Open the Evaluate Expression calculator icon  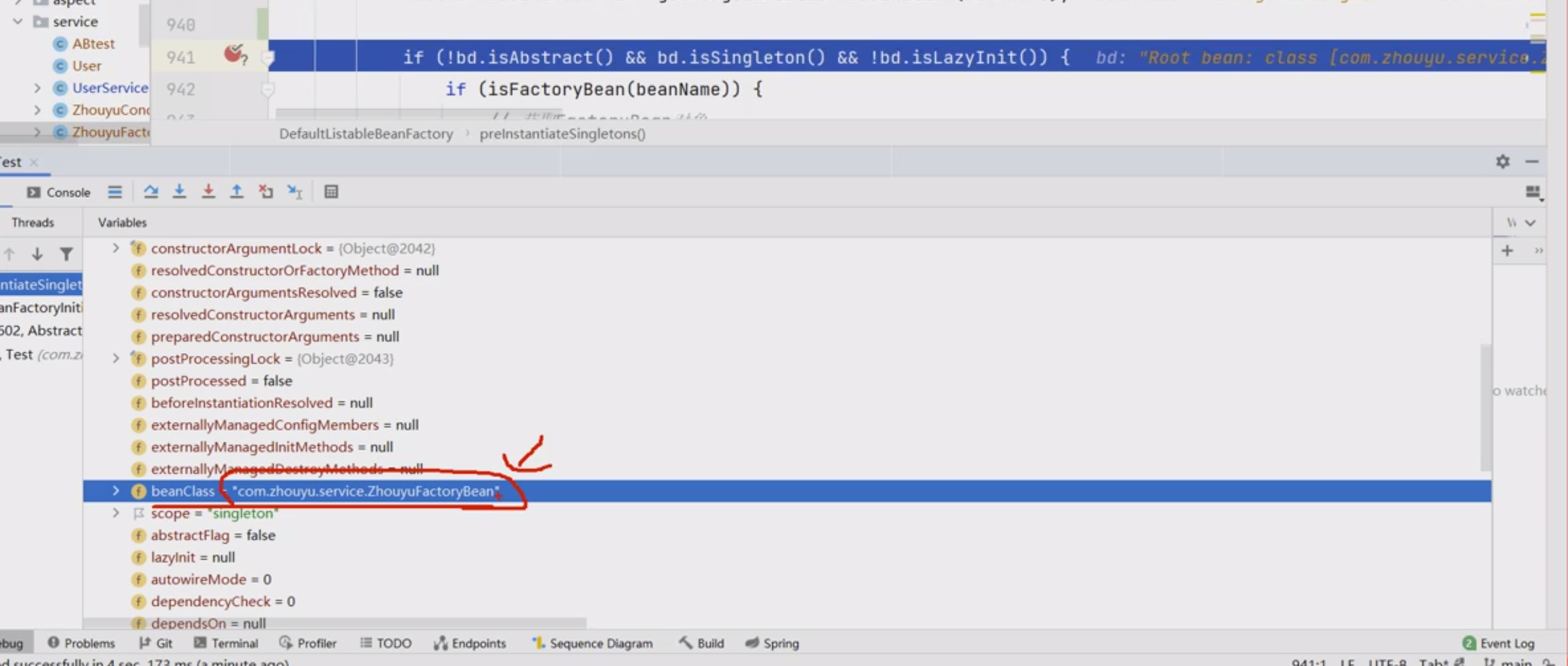point(331,192)
